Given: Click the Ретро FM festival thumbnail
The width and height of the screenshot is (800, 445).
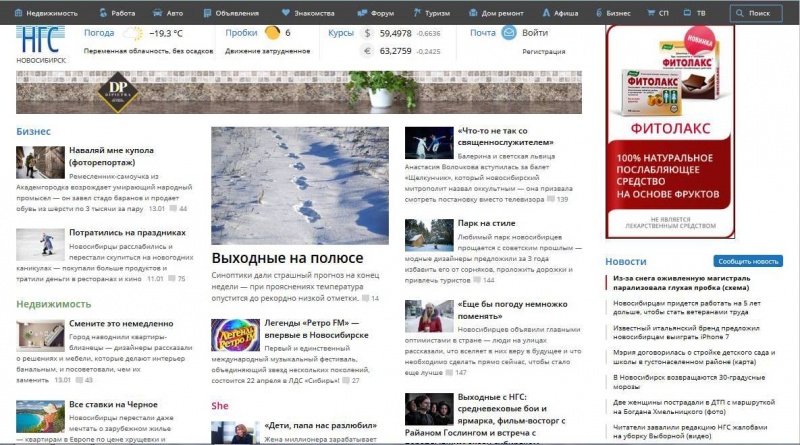Looking at the screenshot, I should [235, 335].
